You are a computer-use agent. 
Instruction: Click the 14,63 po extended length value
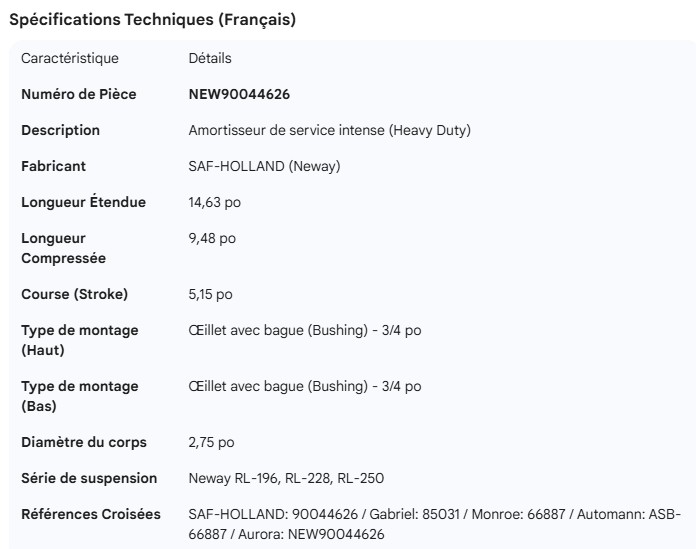(214, 202)
